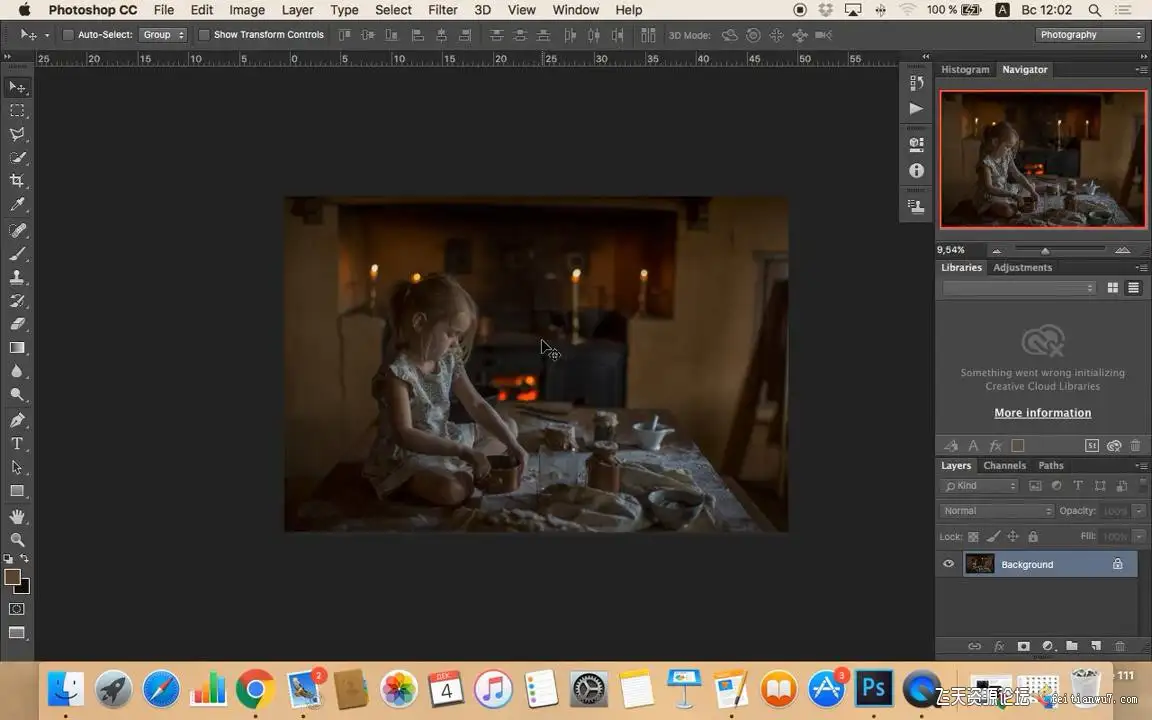Open the blend mode Normal dropdown
The height and width of the screenshot is (720, 1152).
pos(996,511)
